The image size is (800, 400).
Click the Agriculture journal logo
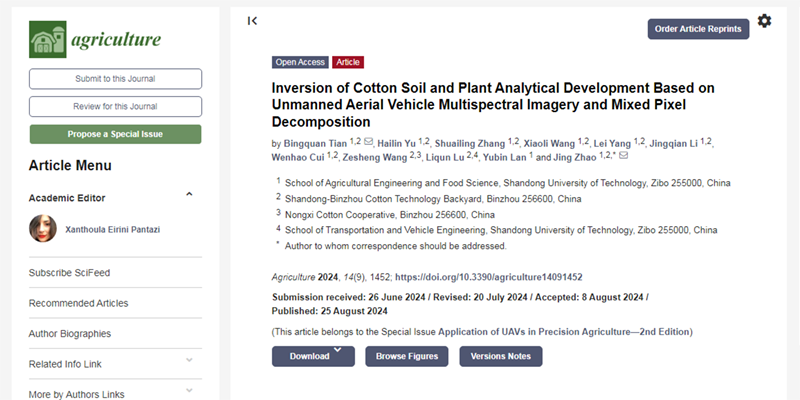[95, 38]
